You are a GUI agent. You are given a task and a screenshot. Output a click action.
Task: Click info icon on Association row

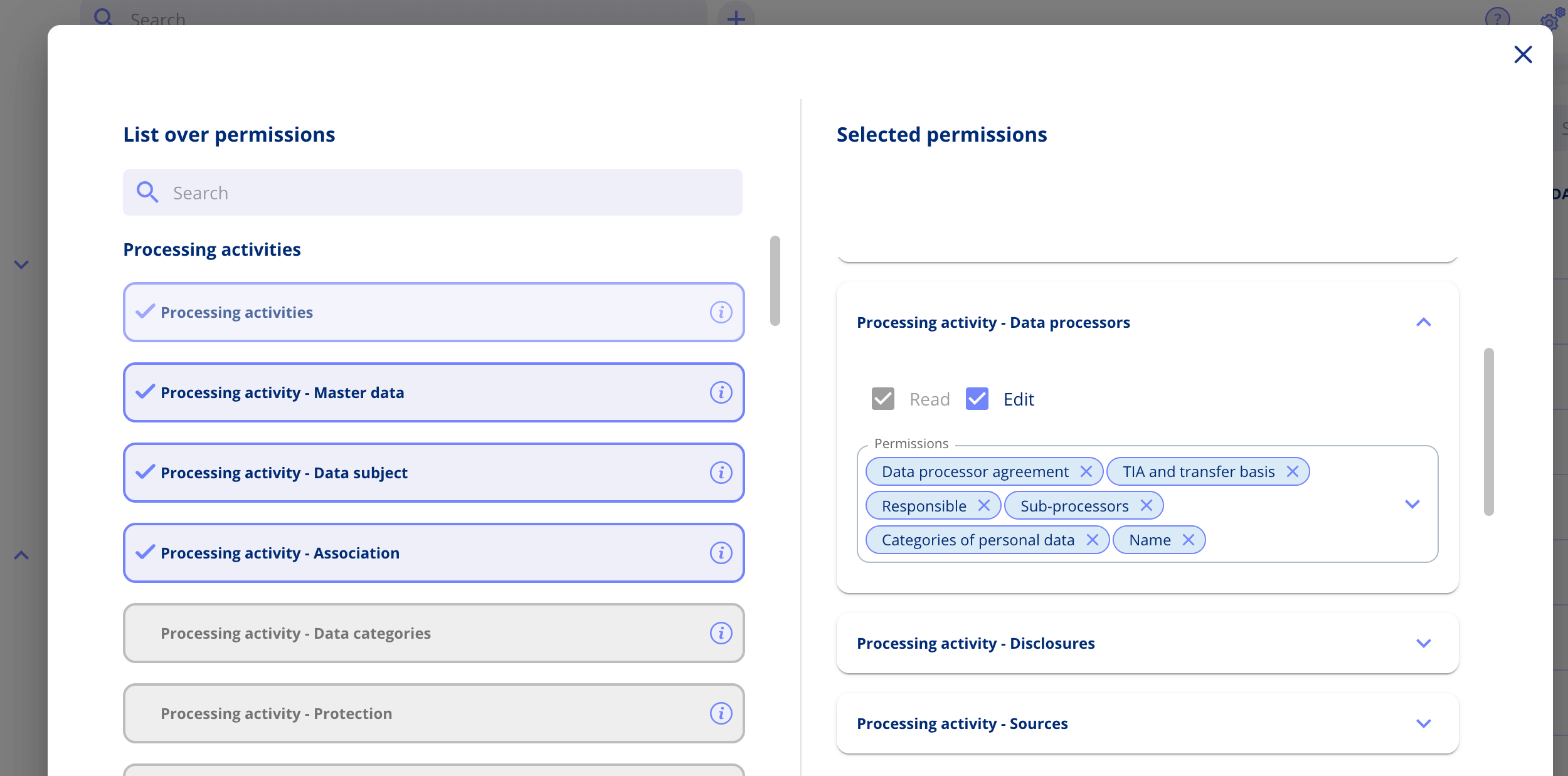click(721, 553)
